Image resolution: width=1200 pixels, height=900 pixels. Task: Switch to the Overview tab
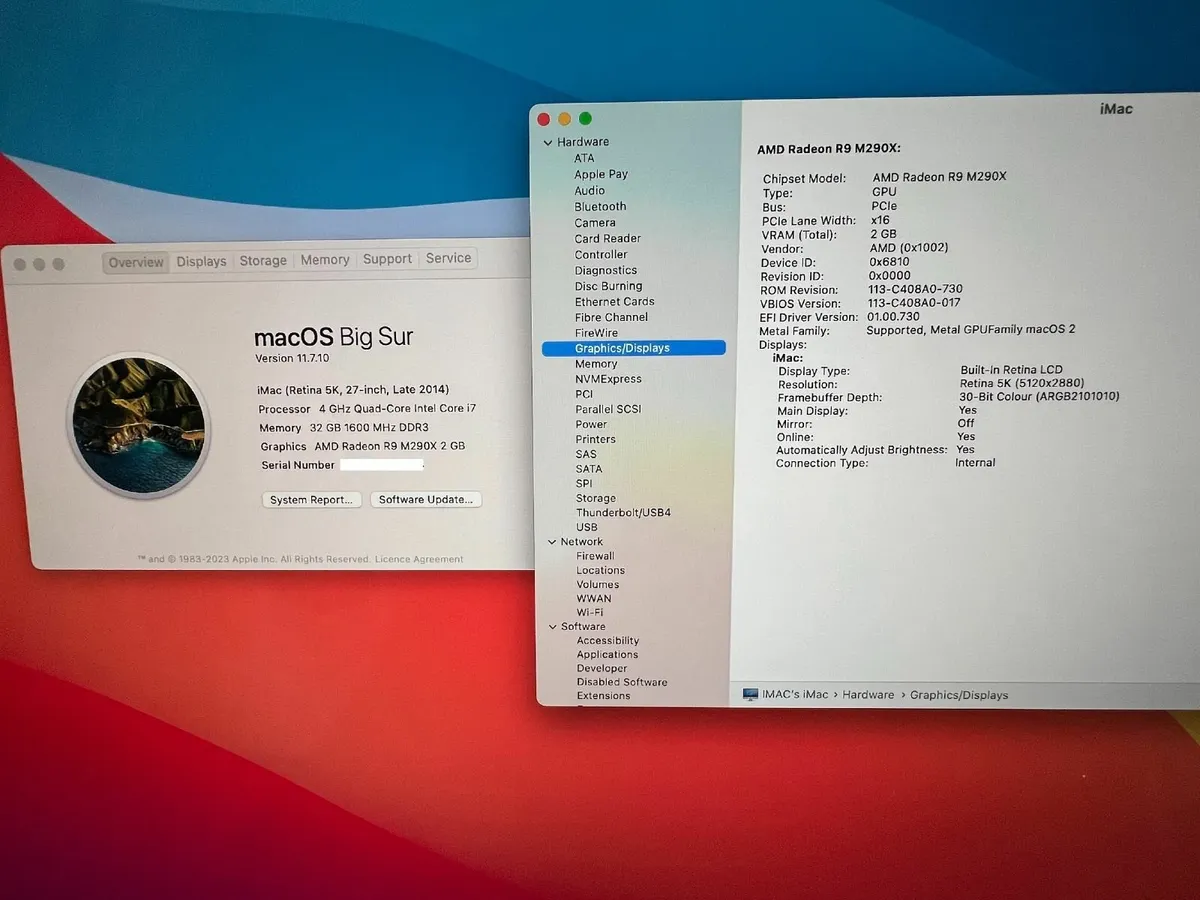click(x=136, y=262)
